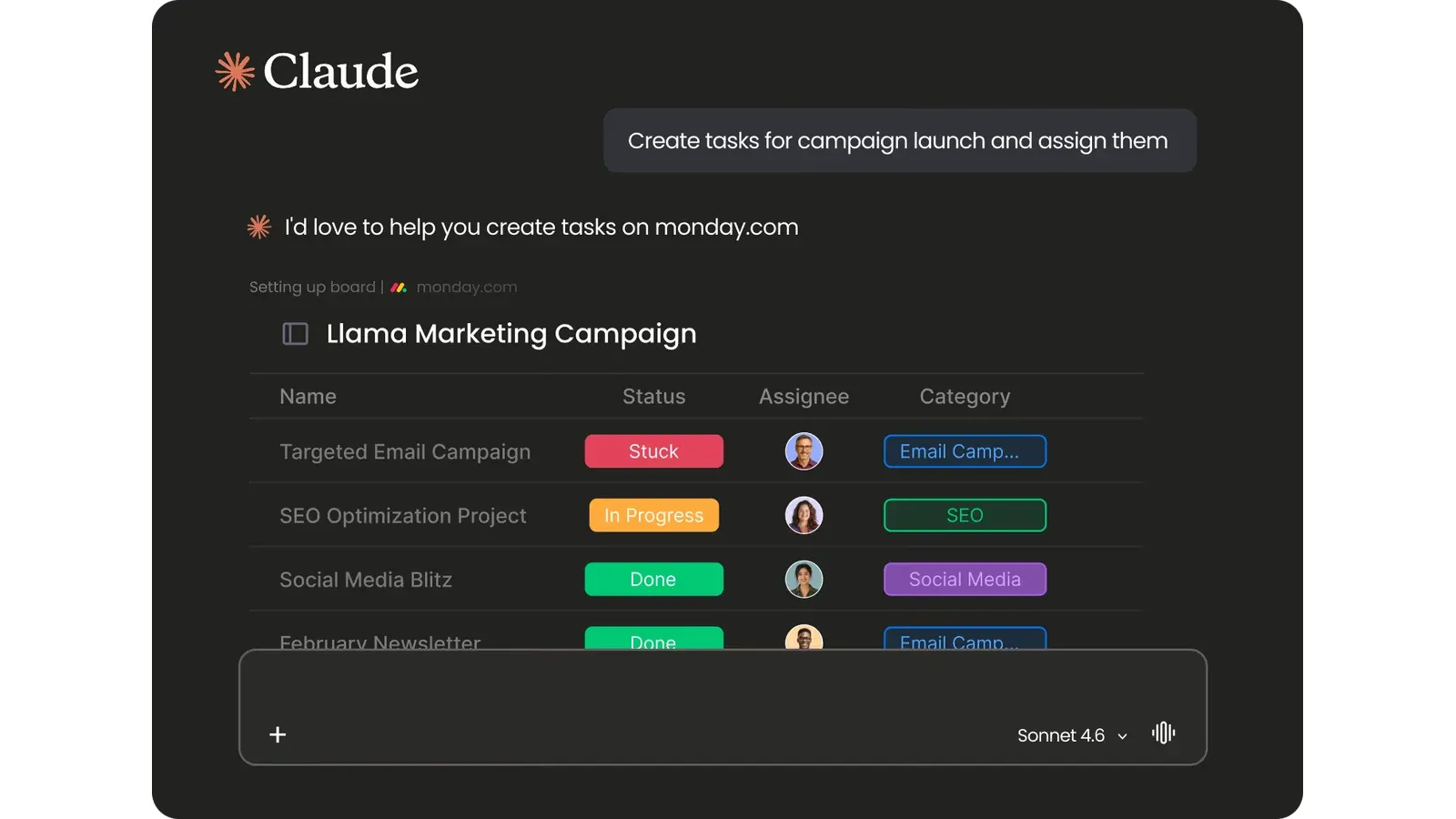This screenshot has width=1456, height=819.
Task: Click the Status column header
Action: coord(653,397)
